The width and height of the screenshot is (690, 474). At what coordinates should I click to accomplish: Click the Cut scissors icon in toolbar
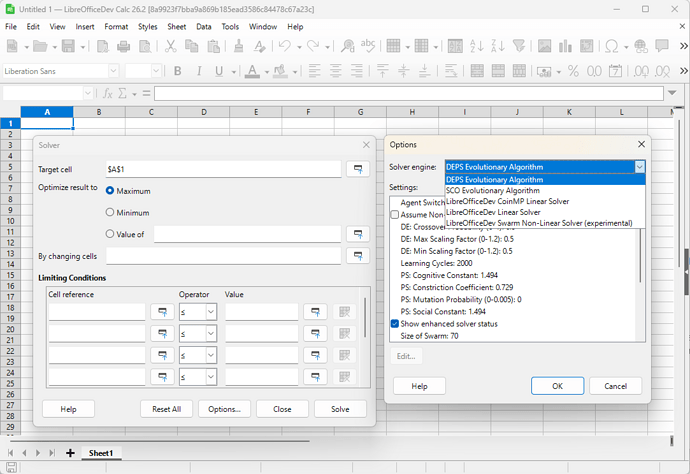[x=171, y=46]
